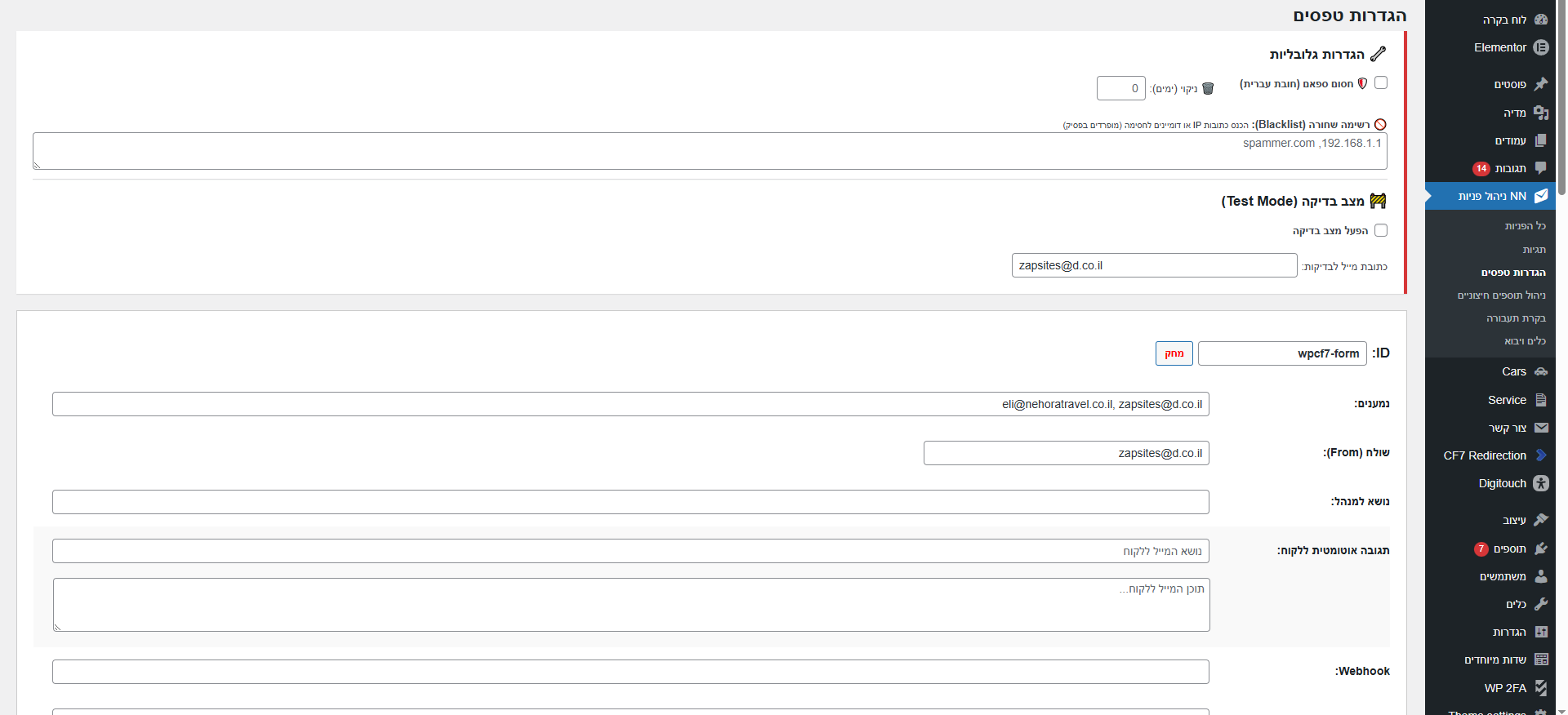Screen dimensions: 1568x715
Task: Click the תגובות (Comments) speech bubble icon
Action: tap(1540, 168)
